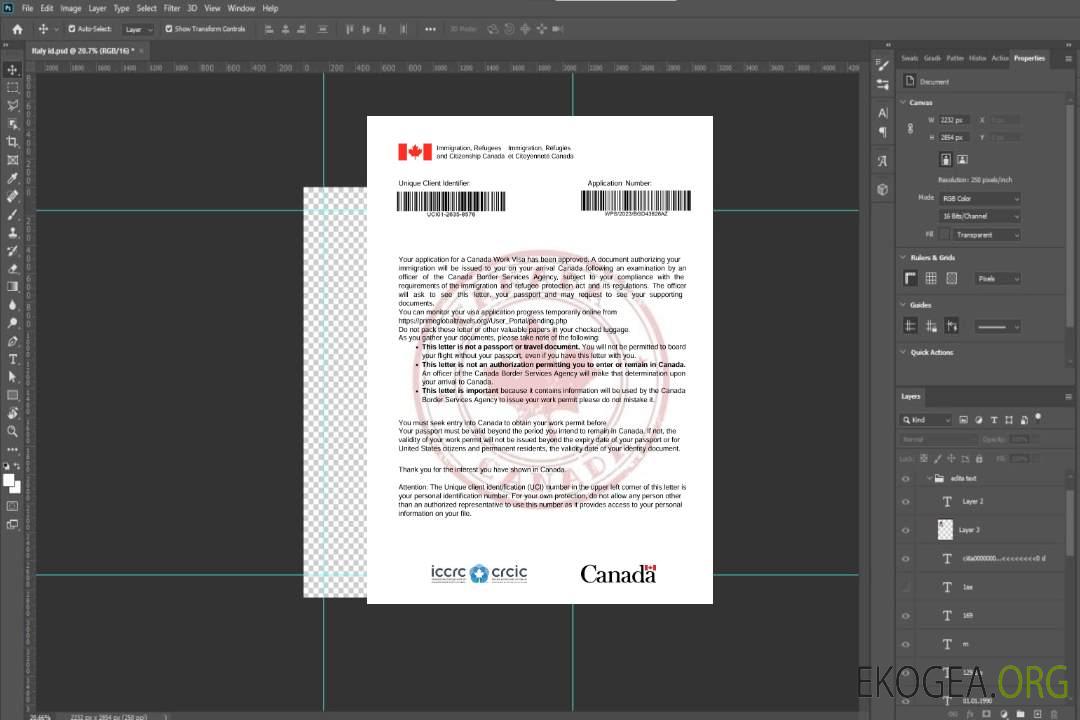Screen dimensions: 1080x720
Task: Hide the '169' text layer
Action: pyautogui.click(x=906, y=616)
